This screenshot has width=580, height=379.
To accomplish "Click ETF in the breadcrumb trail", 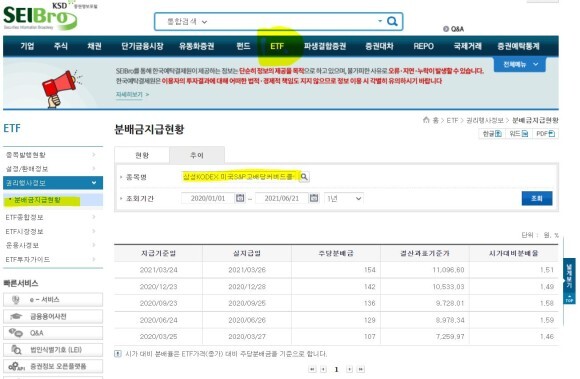I will coord(452,120).
